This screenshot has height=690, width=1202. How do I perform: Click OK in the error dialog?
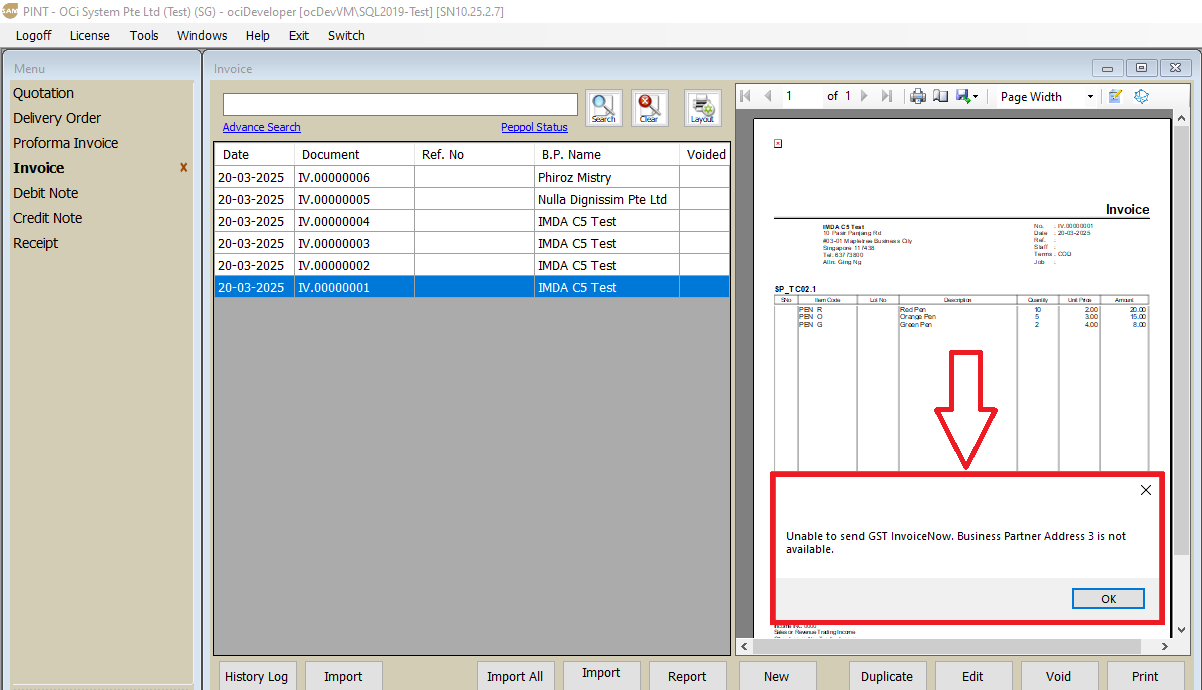(1108, 598)
